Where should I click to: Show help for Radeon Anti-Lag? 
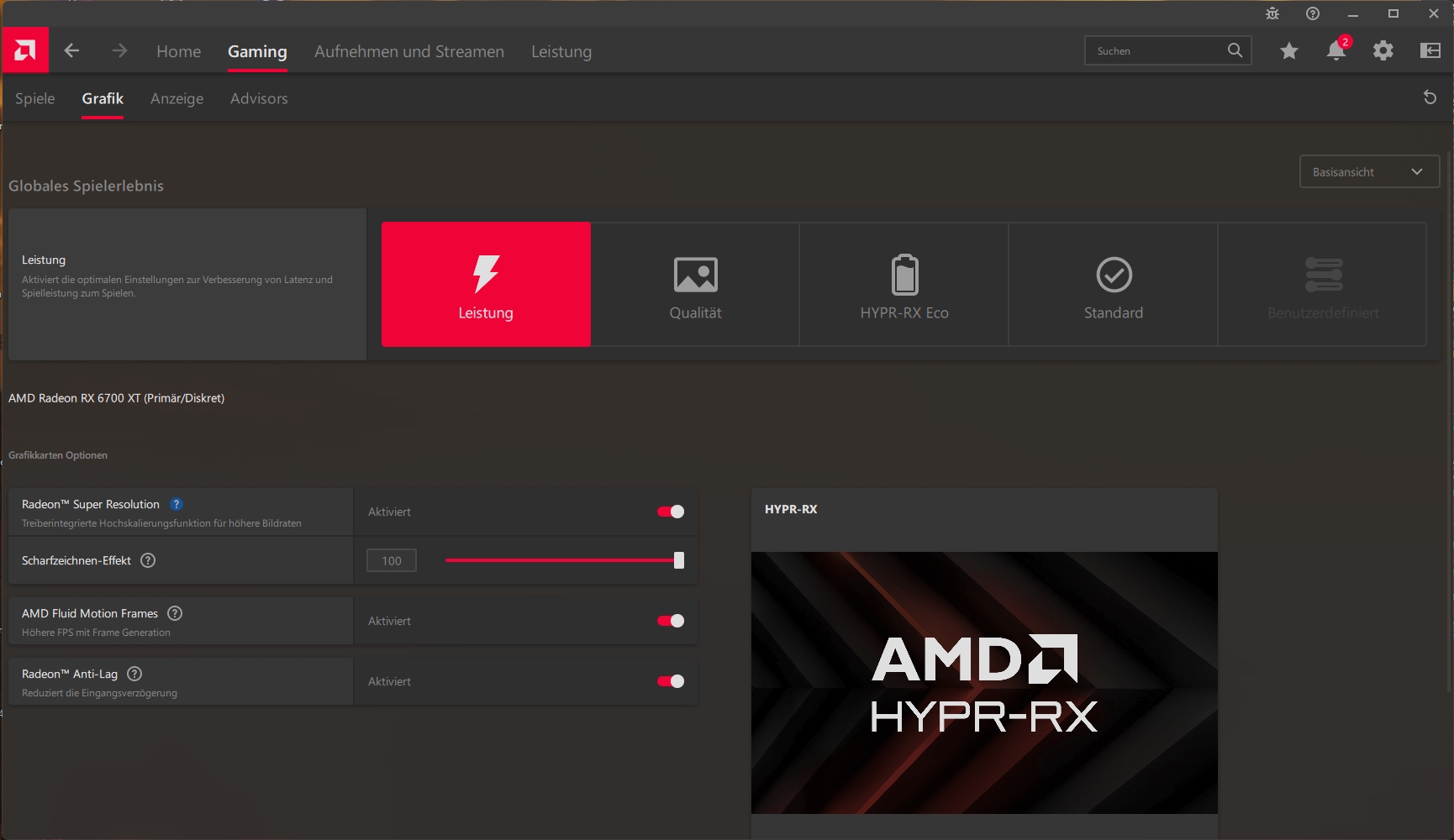(134, 674)
